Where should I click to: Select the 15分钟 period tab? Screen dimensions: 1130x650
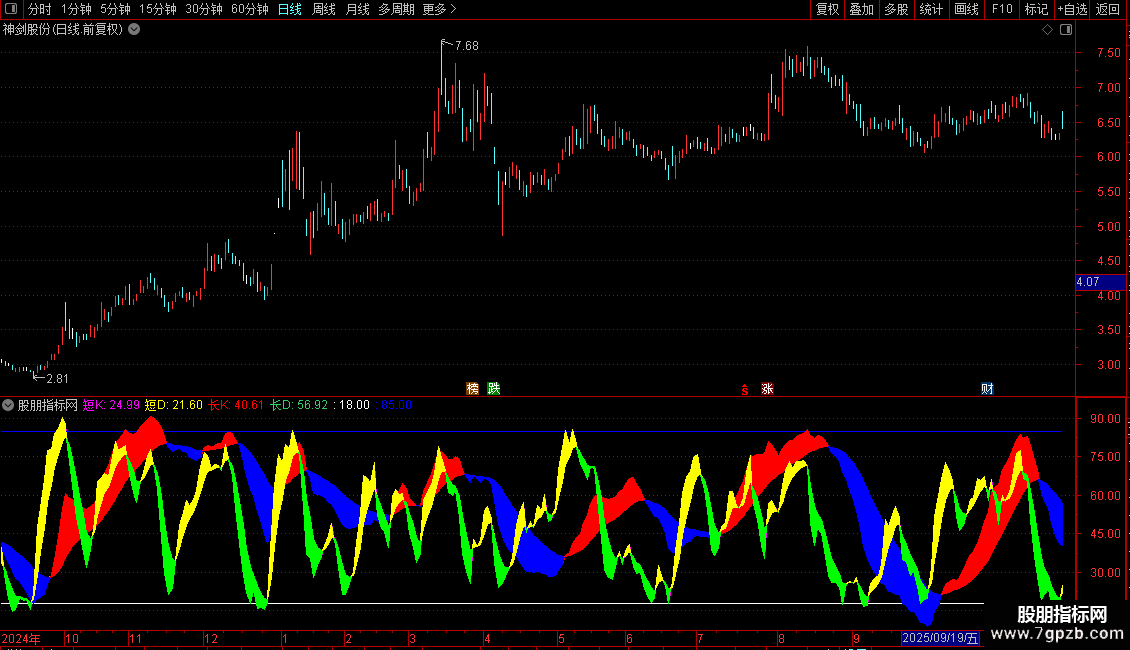(x=157, y=9)
